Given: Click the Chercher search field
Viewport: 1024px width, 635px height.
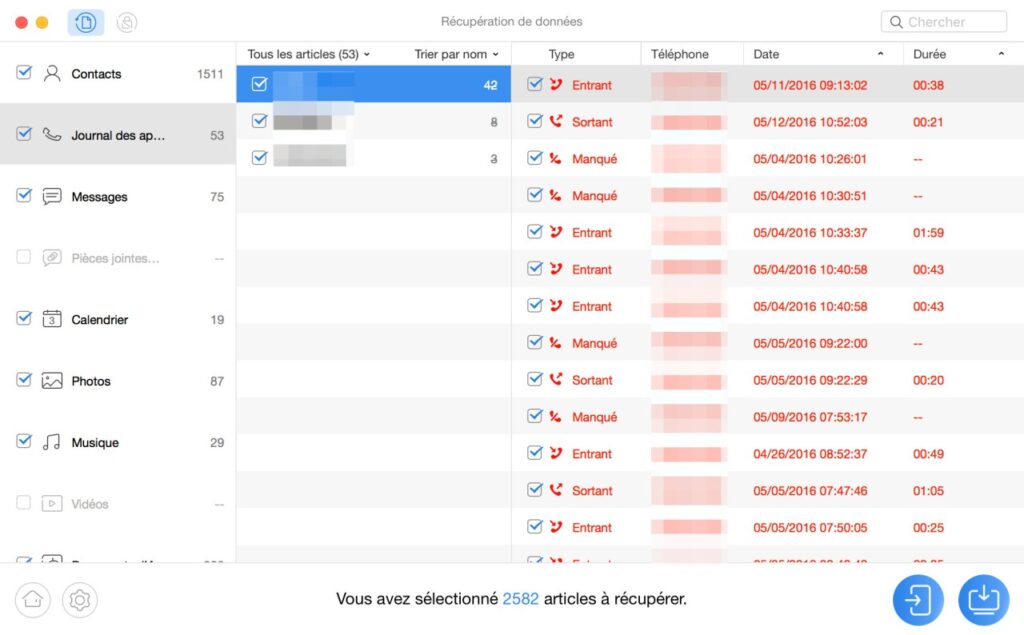Looking at the screenshot, I should click(944, 22).
